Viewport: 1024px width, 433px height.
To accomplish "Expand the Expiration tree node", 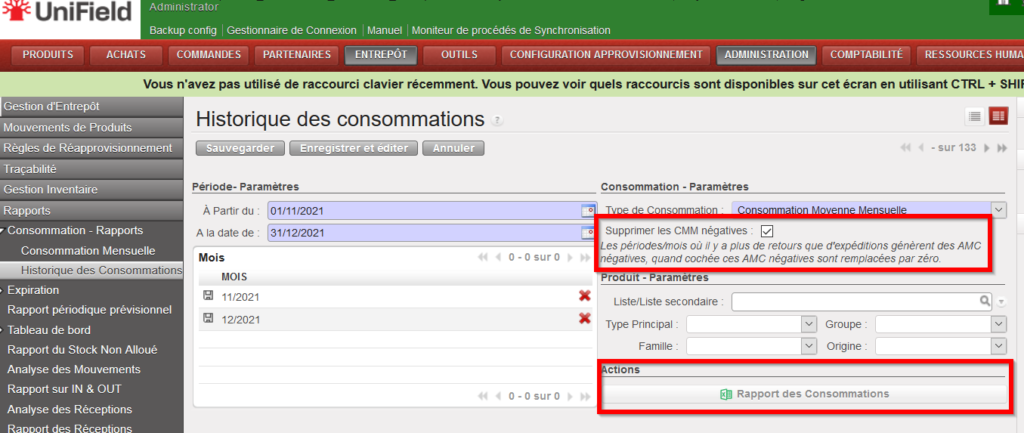I will [x=3, y=290].
